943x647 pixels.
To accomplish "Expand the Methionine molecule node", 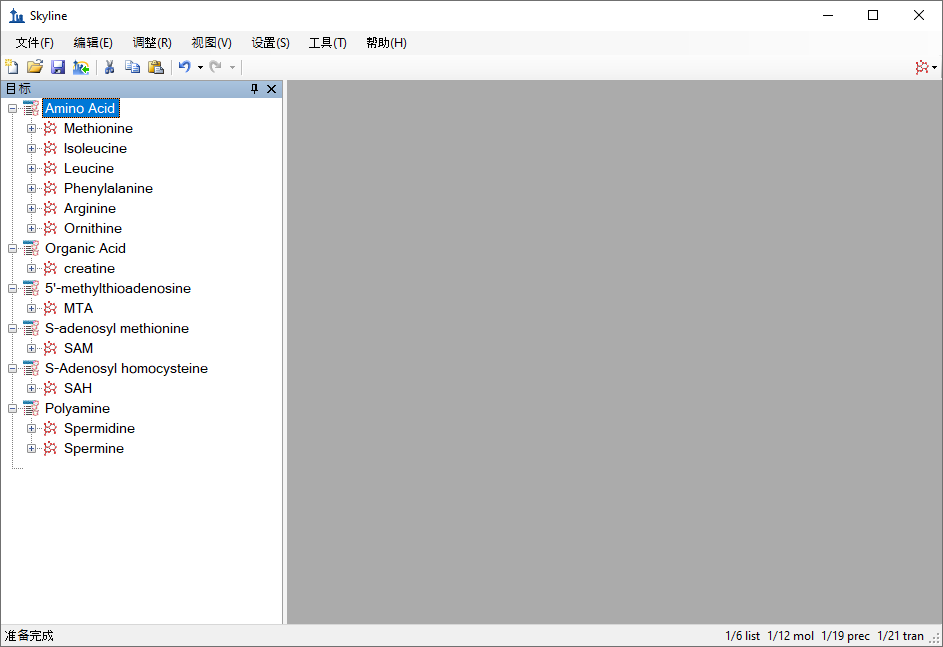I will click(31, 128).
